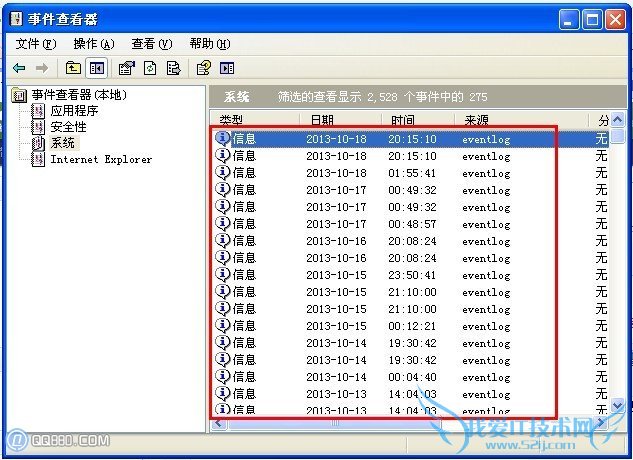
Task: Click date 2013-10-16 in the 20:08:24 selected-adjacent first row
Action: (x=336, y=241)
